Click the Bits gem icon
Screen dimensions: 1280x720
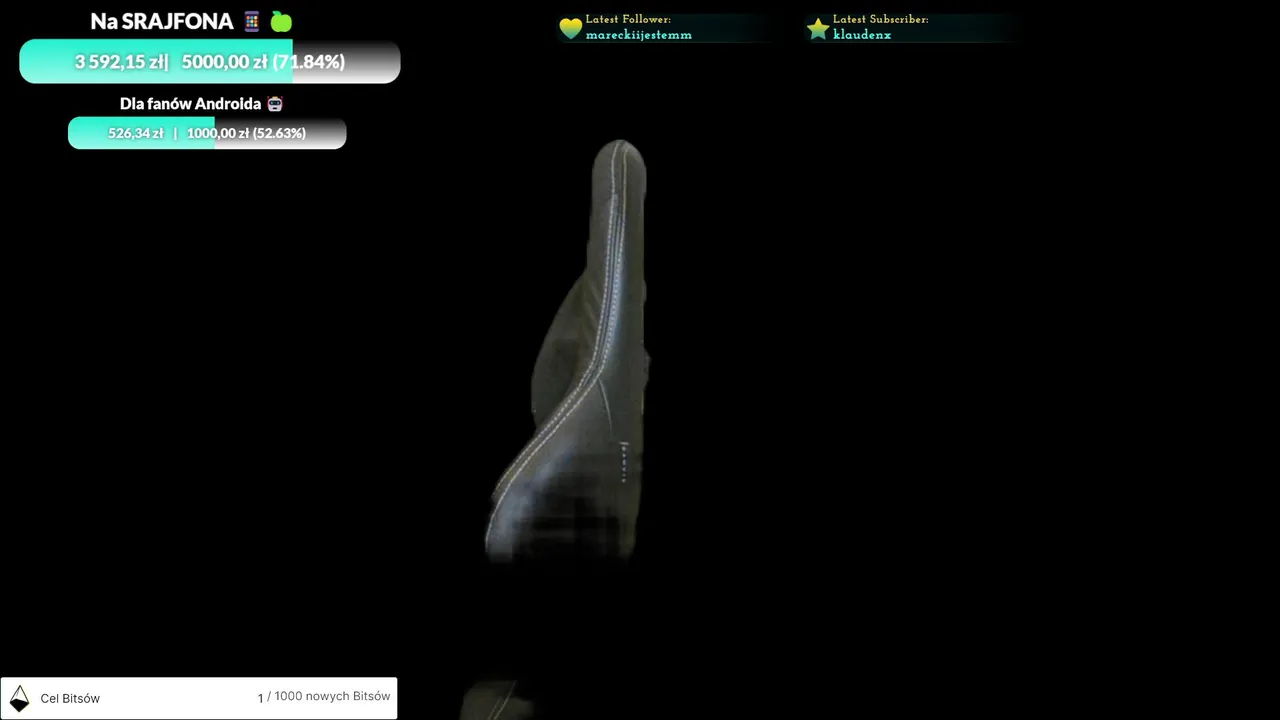coord(19,698)
